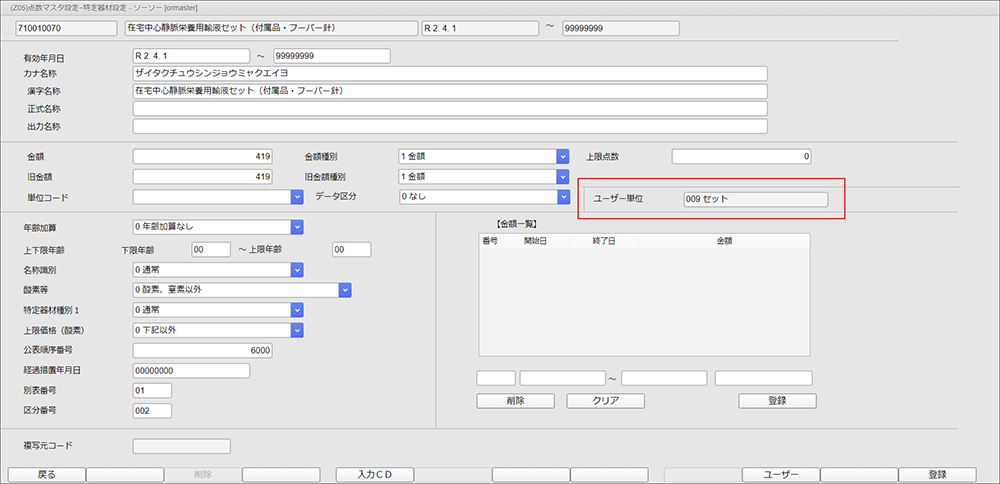Select the 金額 input field
The height and width of the screenshot is (484, 1000).
pos(203,156)
